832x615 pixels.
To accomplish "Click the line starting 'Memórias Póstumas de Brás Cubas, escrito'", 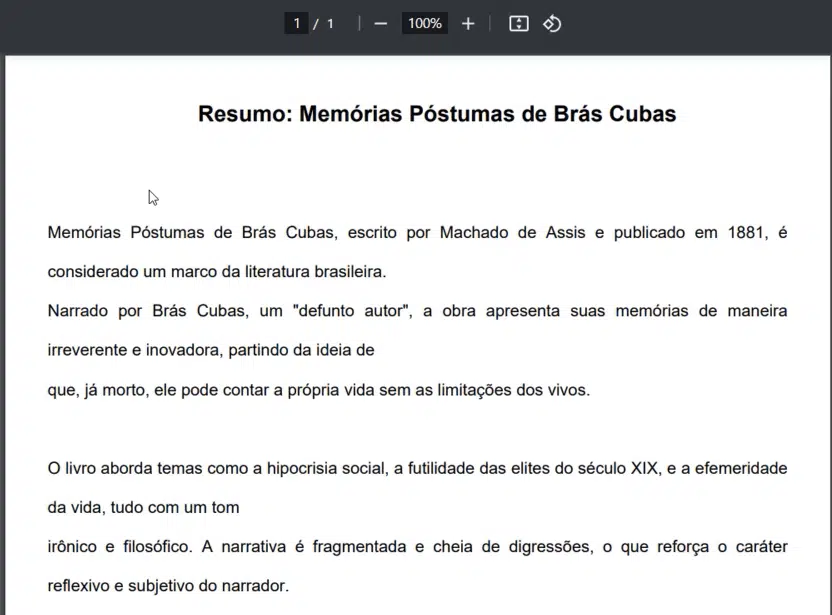I will pos(417,232).
